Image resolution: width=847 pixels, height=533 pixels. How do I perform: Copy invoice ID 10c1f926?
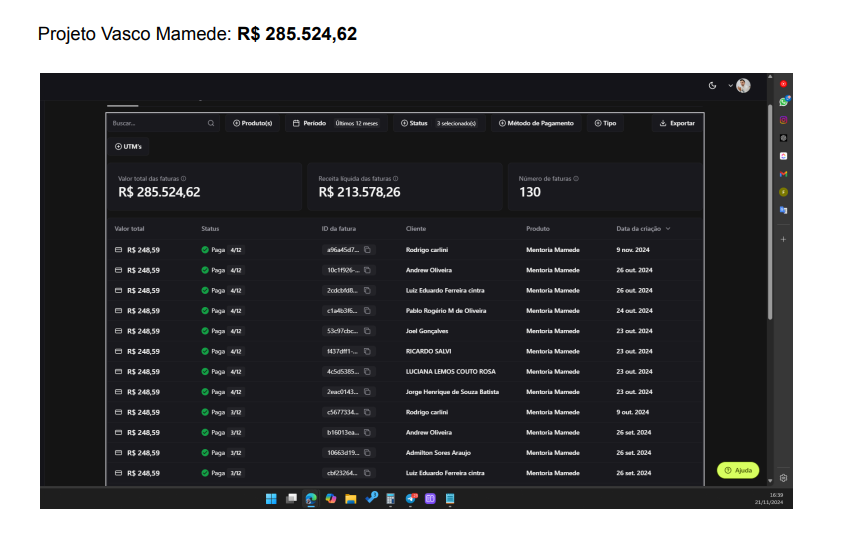(367, 270)
